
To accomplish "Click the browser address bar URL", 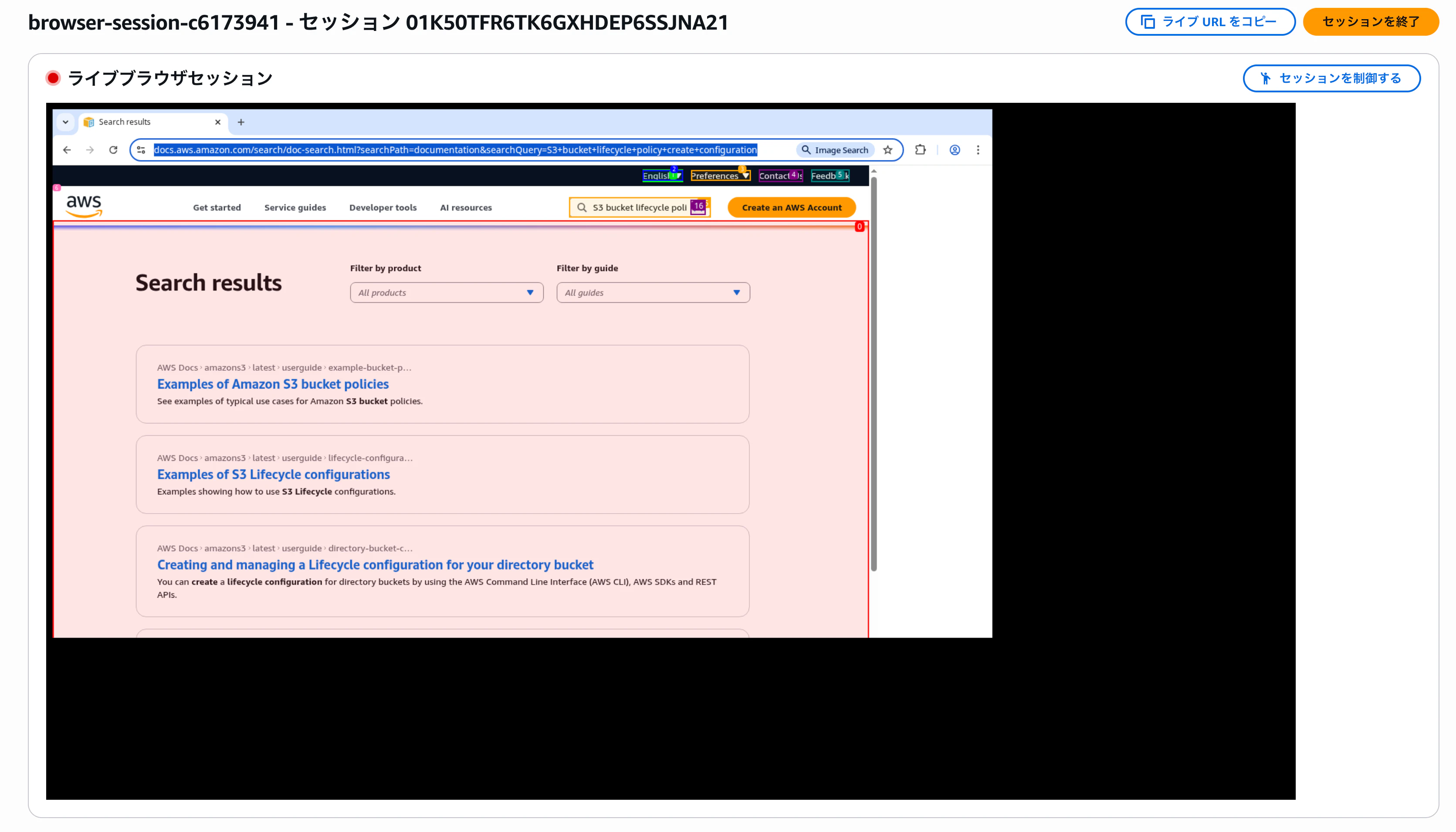I will 455,150.
